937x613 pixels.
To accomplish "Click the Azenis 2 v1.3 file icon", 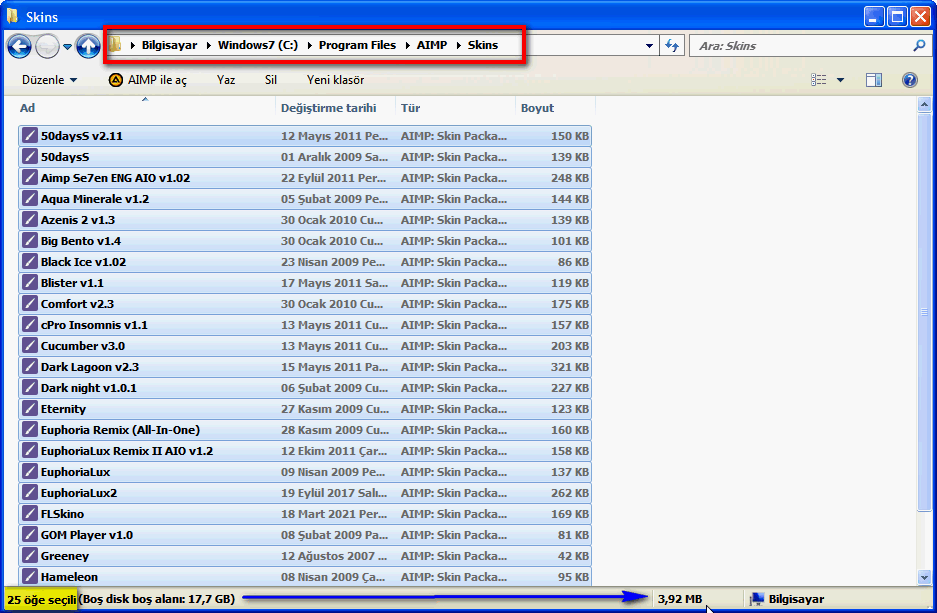I will (x=30, y=219).
